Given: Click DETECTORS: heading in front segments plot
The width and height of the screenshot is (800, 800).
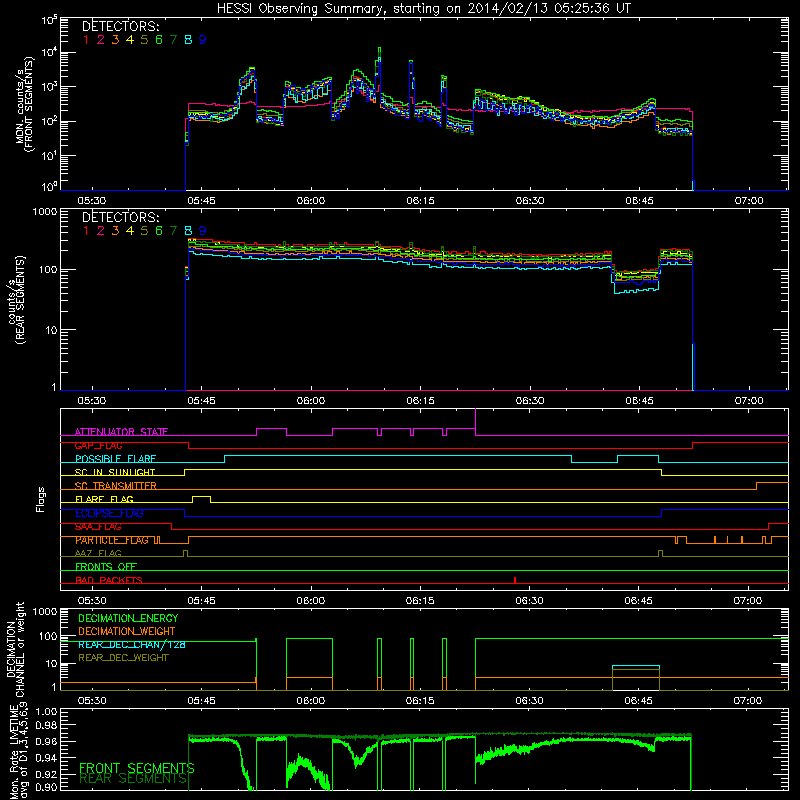Looking at the screenshot, I should coord(121,26).
